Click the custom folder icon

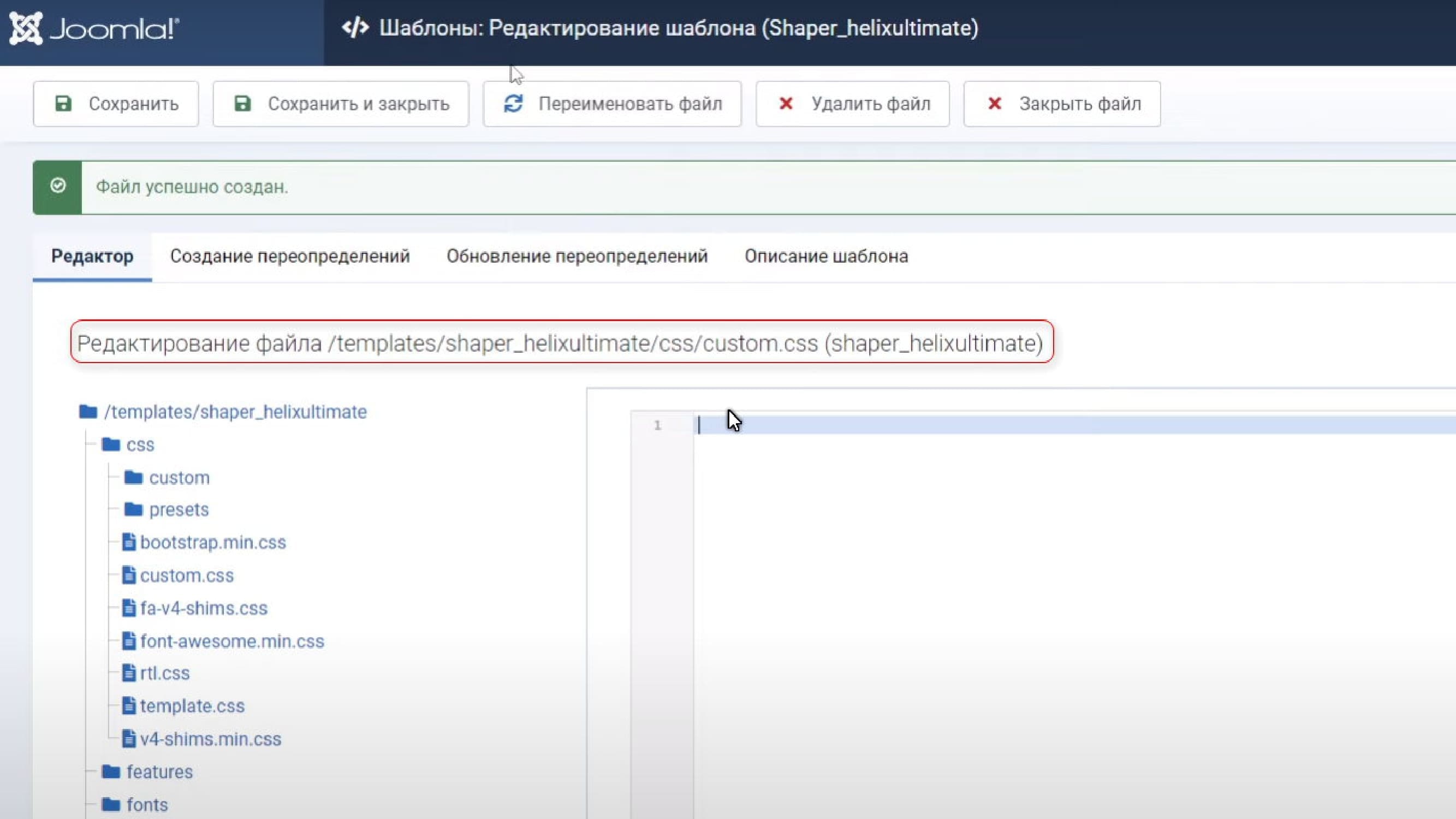point(133,478)
